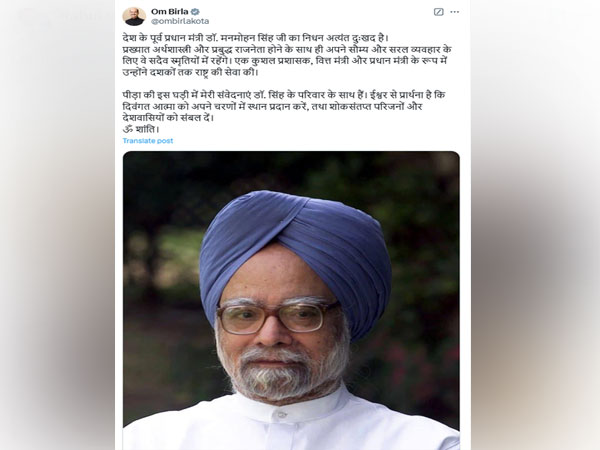Click the dark green foliage background of the photo
This screenshot has width=600, height=450.
coord(421,230)
